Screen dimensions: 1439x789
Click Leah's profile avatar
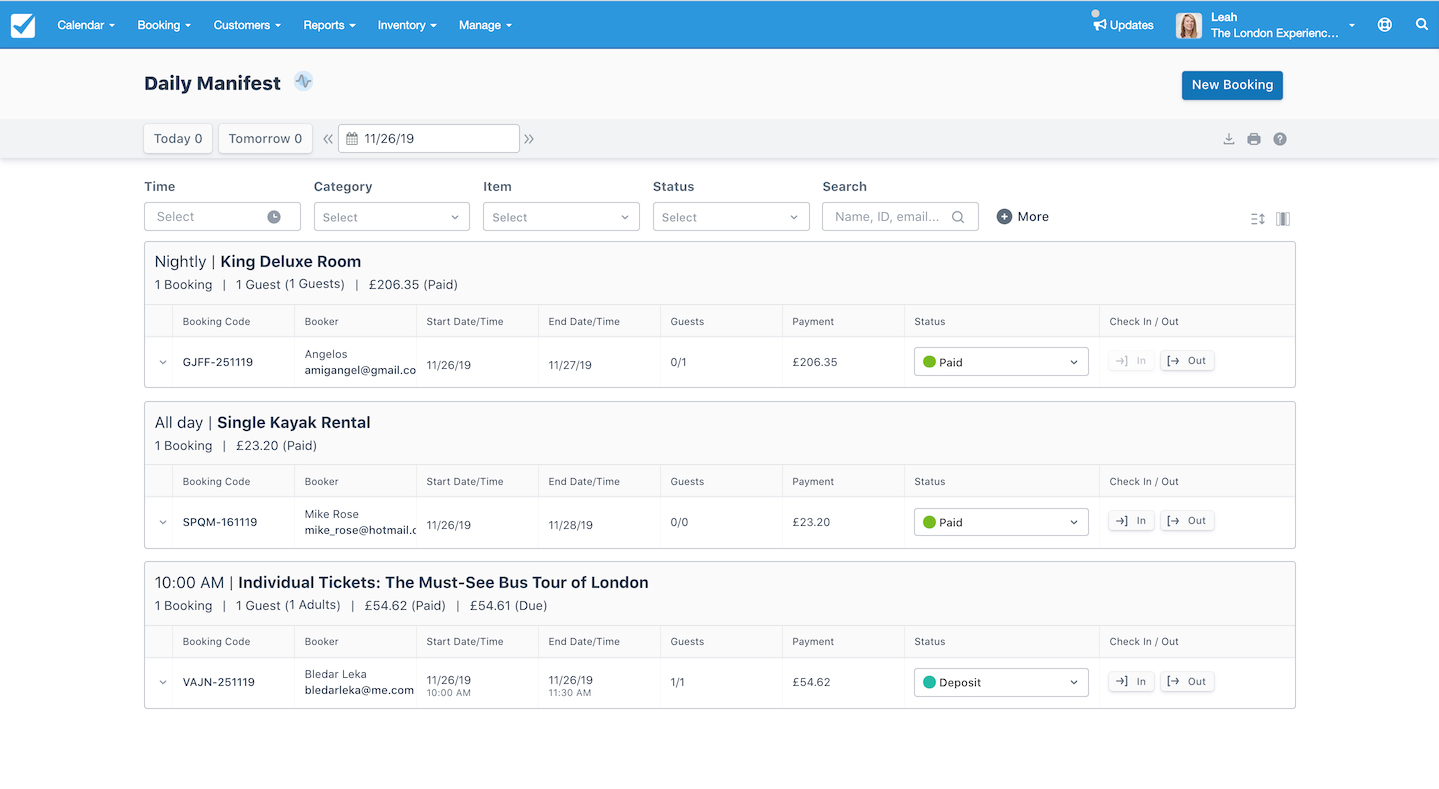tap(1189, 26)
